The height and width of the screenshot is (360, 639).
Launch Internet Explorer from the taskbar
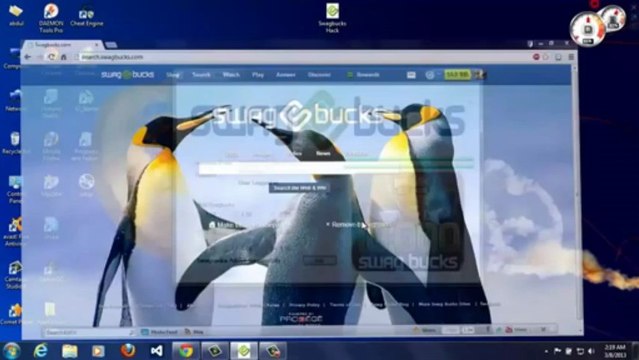tap(40, 351)
